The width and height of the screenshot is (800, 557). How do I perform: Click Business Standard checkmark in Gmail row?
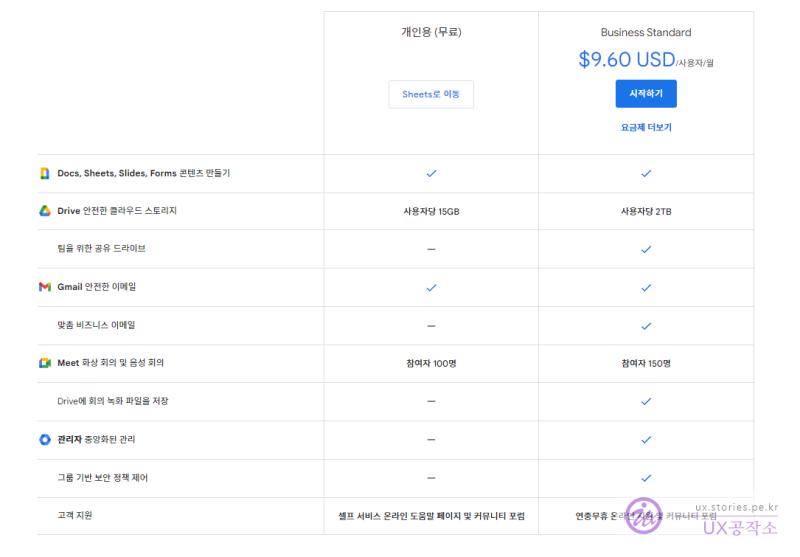tap(646, 288)
